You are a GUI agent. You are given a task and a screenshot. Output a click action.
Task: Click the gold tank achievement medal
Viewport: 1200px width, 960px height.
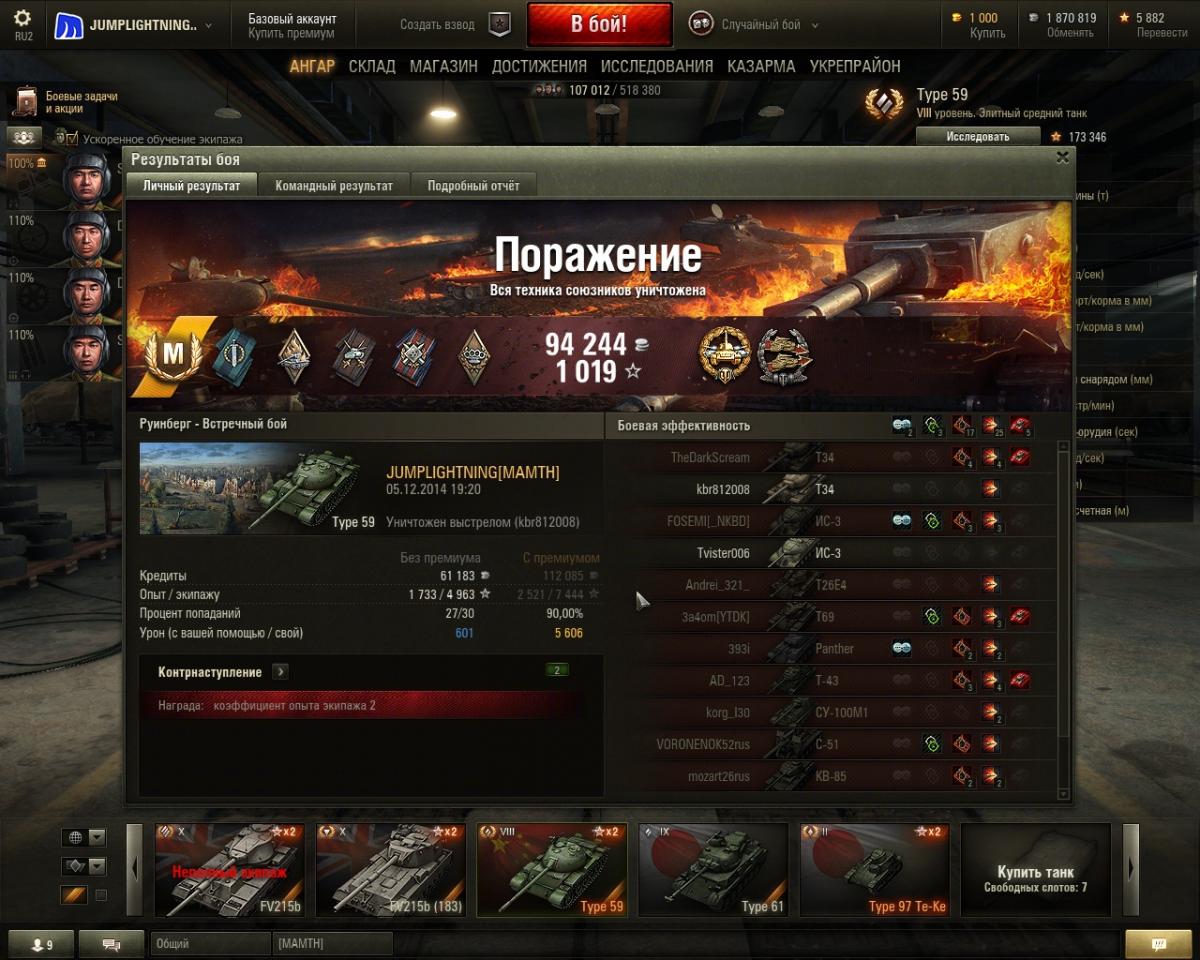[725, 355]
